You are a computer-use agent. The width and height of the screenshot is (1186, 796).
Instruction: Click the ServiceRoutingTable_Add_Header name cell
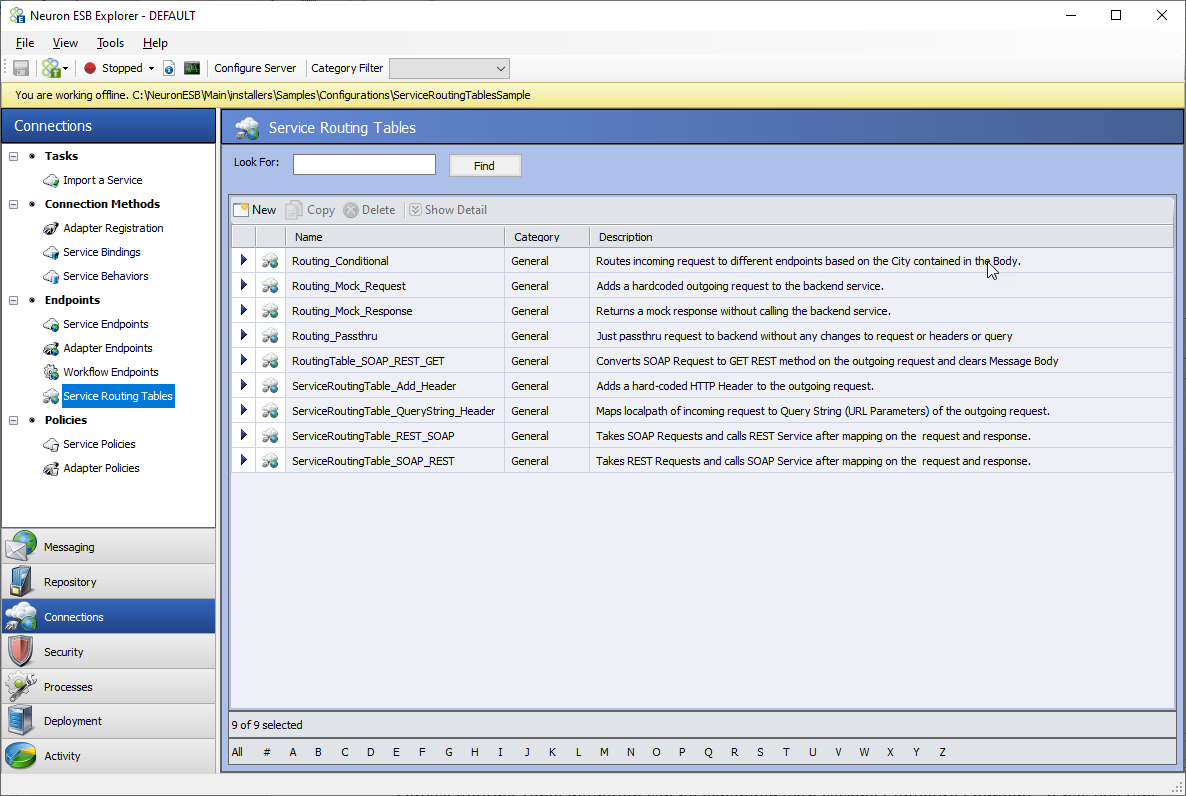click(395, 386)
